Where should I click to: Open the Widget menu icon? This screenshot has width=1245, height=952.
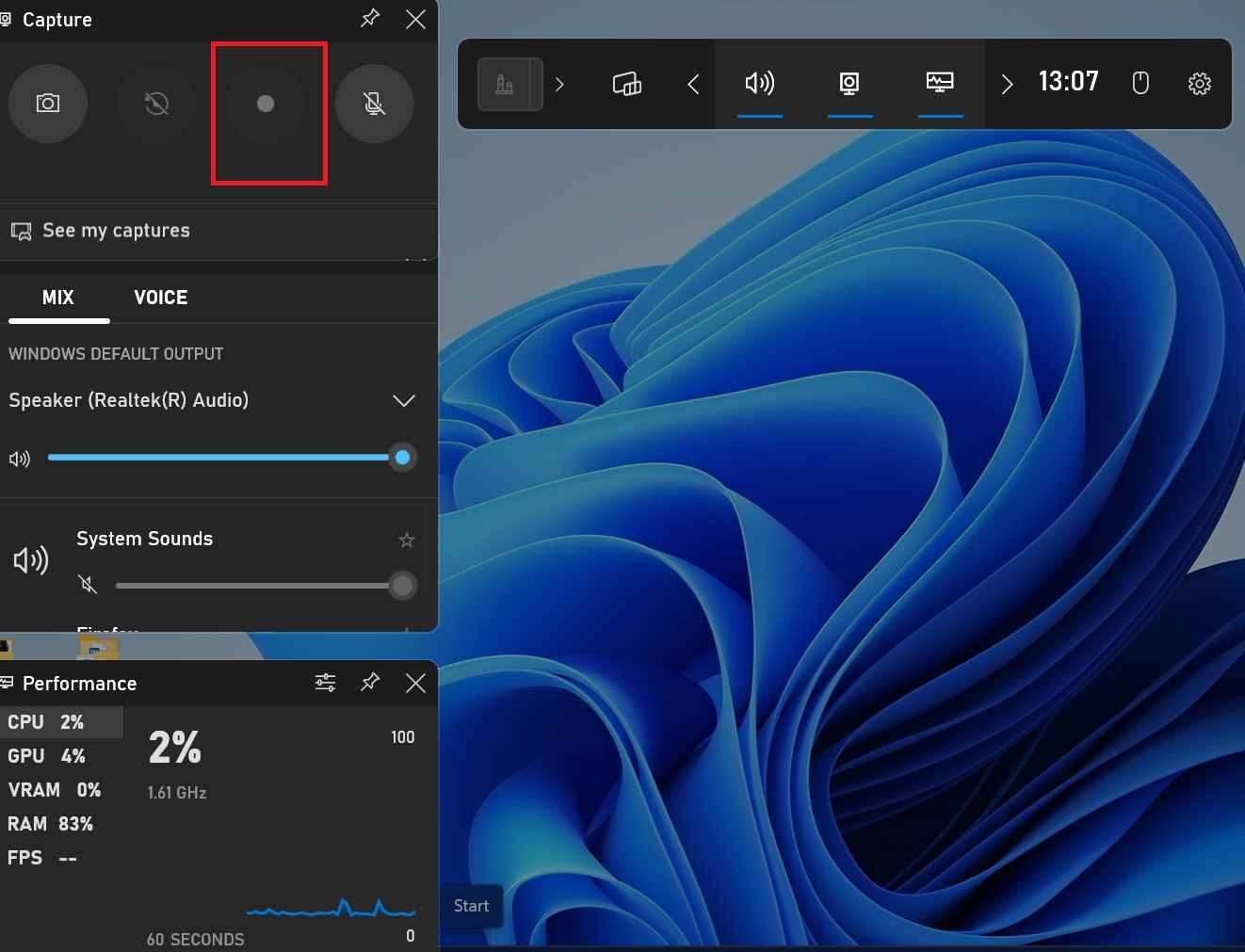point(627,85)
